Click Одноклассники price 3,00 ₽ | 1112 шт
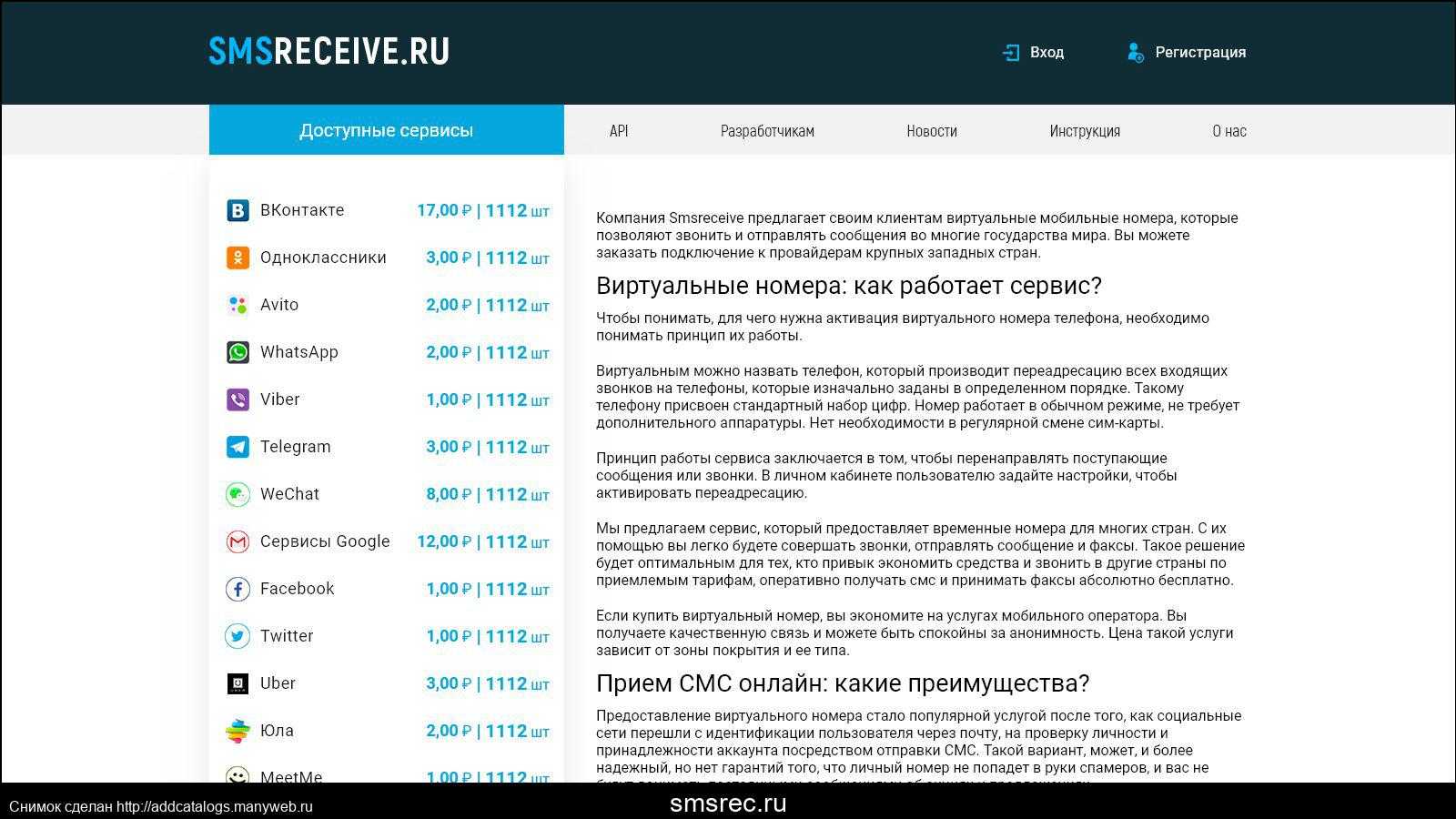Viewport: 1456px width, 819px height. click(x=488, y=258)
